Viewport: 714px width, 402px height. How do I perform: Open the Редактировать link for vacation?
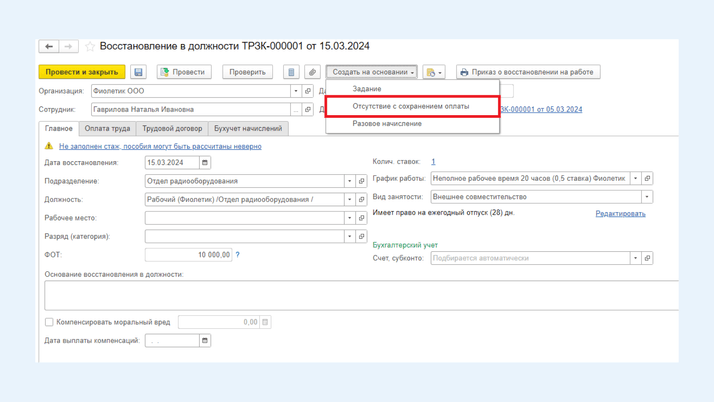[x=620, y=213]
